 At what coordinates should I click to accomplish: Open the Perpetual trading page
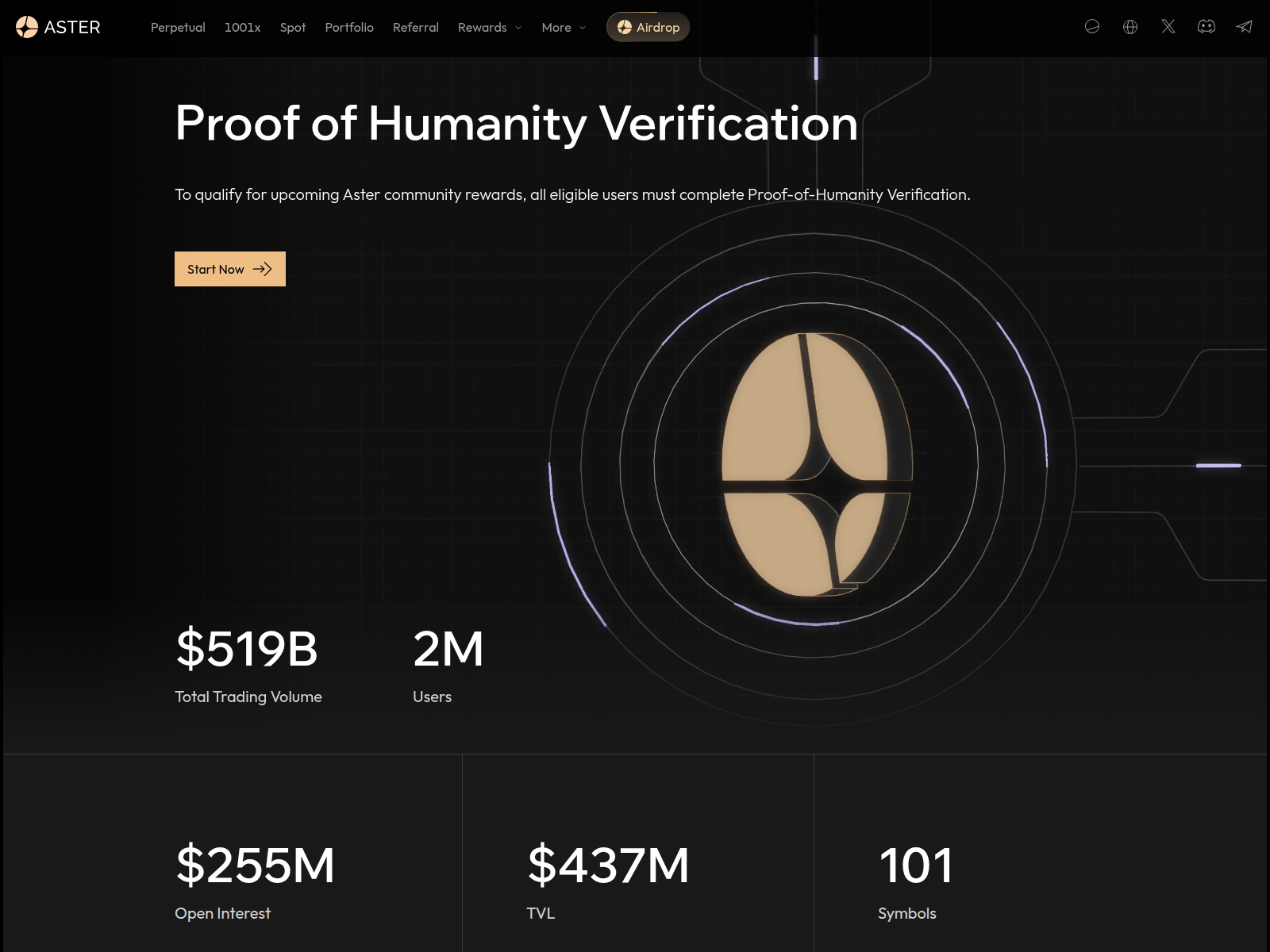coord(178,27)
